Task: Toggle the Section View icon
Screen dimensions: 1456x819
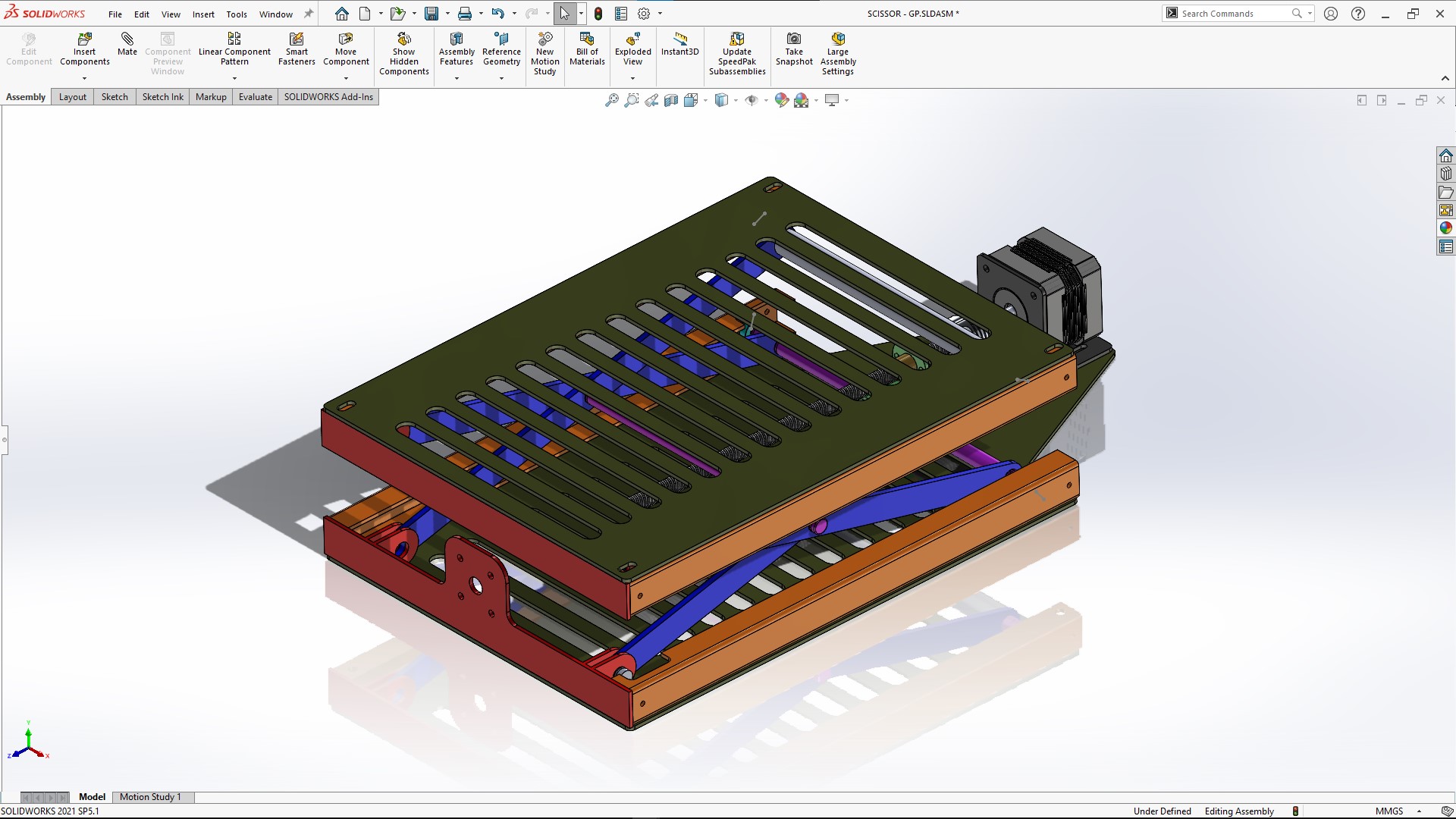Action: (671, 100)
